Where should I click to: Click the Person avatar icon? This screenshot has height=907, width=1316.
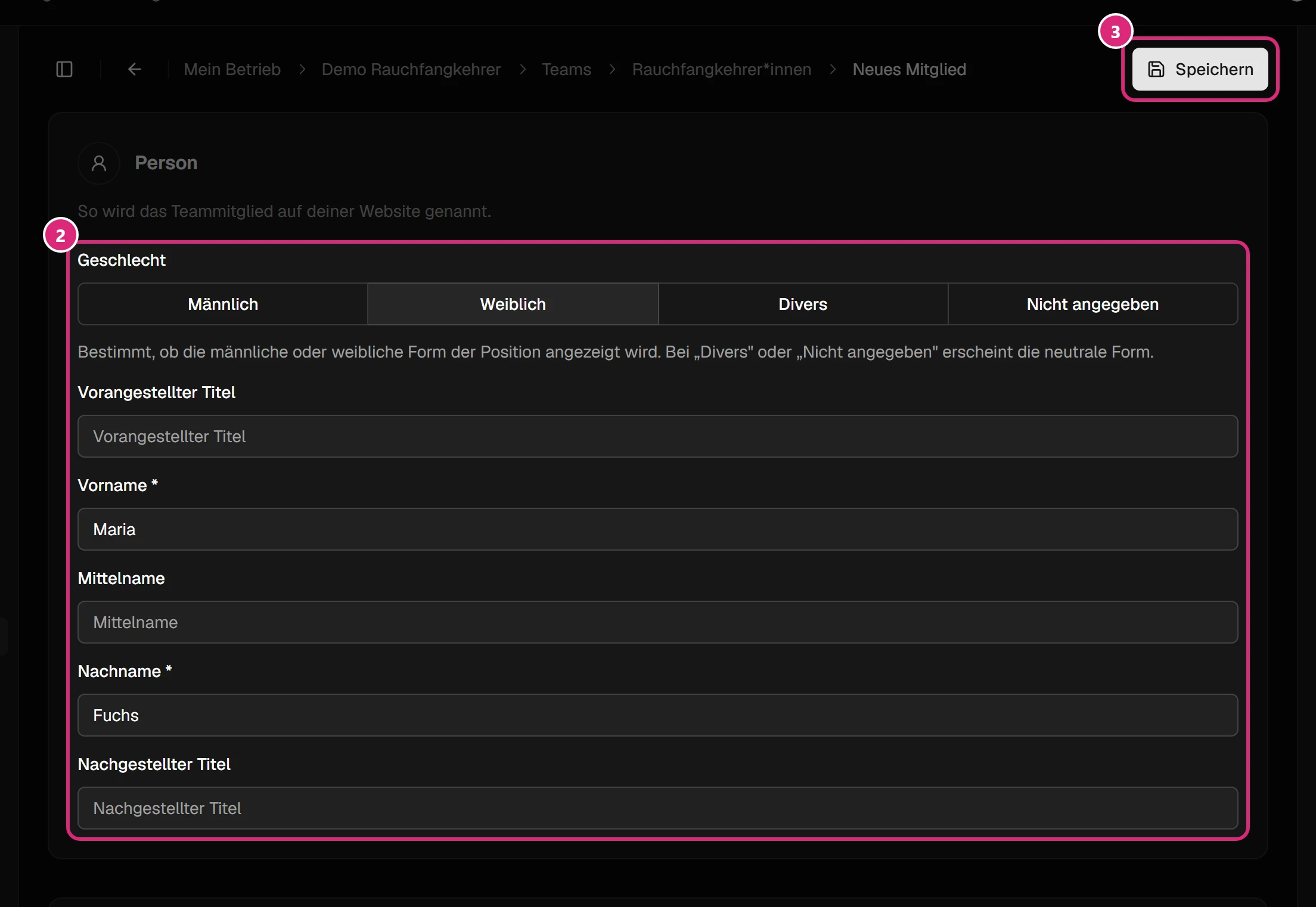[x=99, y=163]
